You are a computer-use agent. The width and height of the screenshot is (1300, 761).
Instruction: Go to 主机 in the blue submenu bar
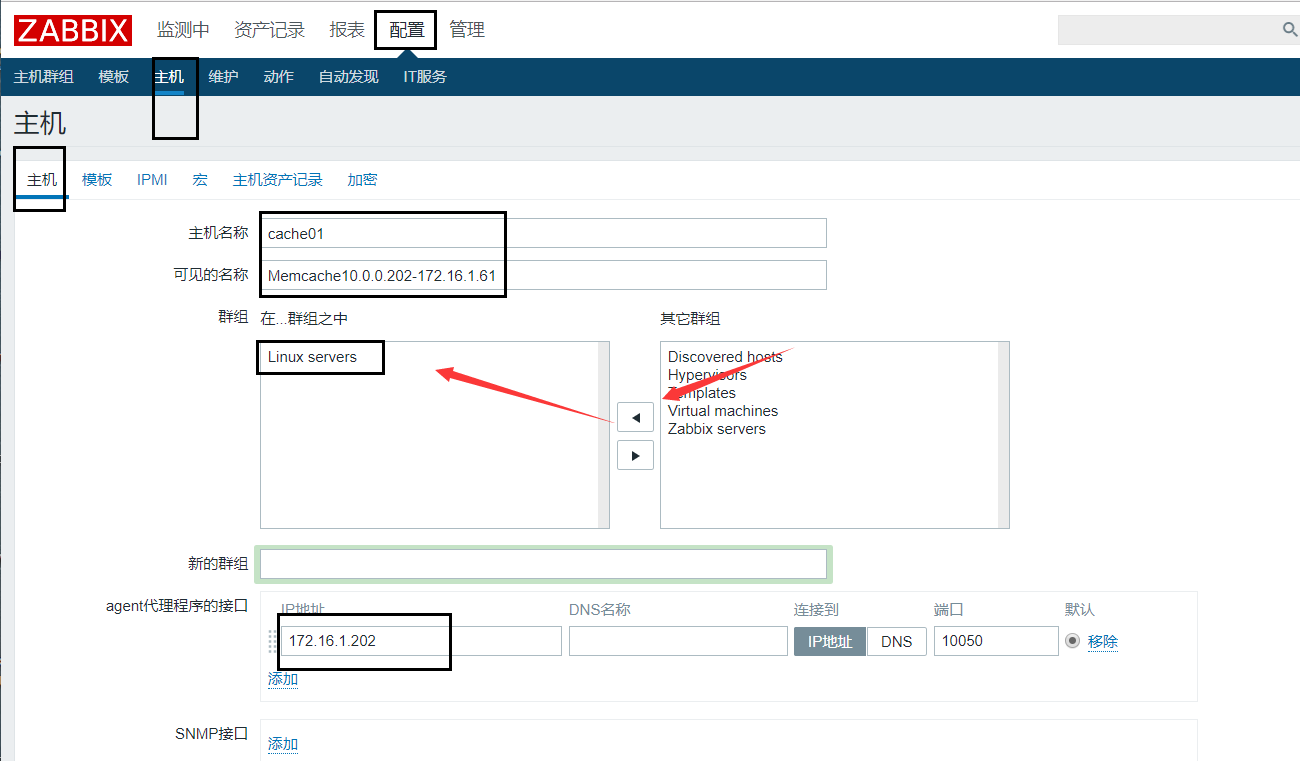coord(169,77)
